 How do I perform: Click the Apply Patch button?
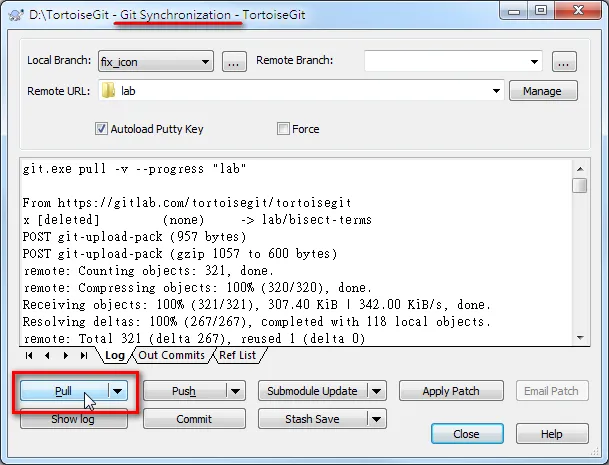pyautogui.click(x=451, y=391)
